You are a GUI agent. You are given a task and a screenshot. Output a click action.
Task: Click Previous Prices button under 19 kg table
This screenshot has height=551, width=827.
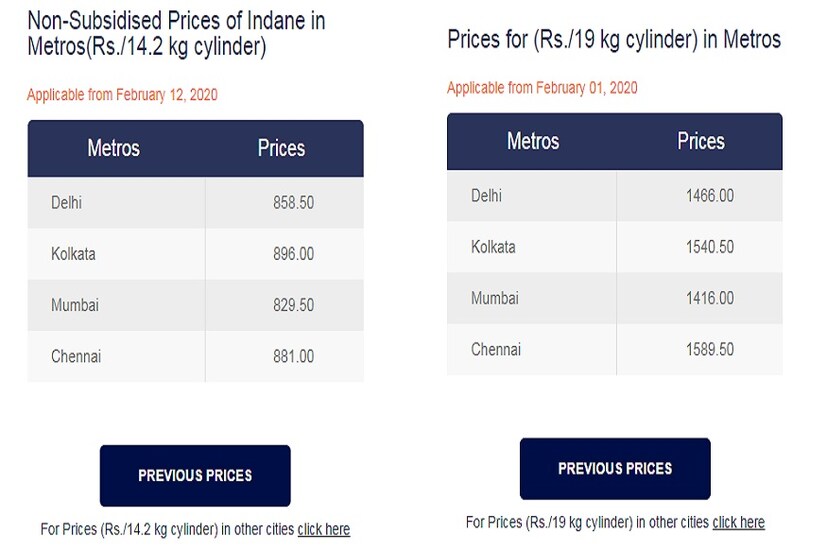coord(615,468)
